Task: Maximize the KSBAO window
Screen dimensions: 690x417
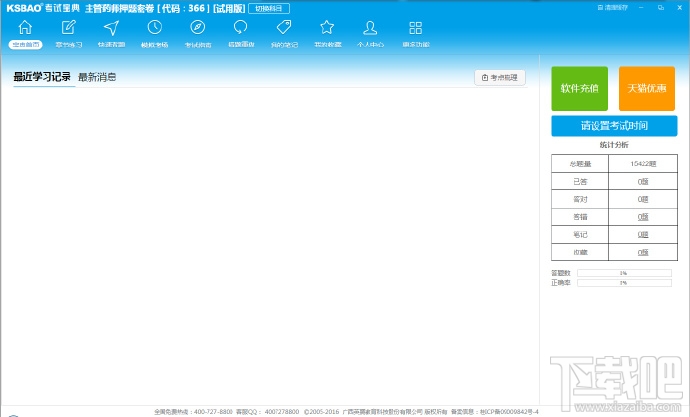Action: click(x=661, y=7)
